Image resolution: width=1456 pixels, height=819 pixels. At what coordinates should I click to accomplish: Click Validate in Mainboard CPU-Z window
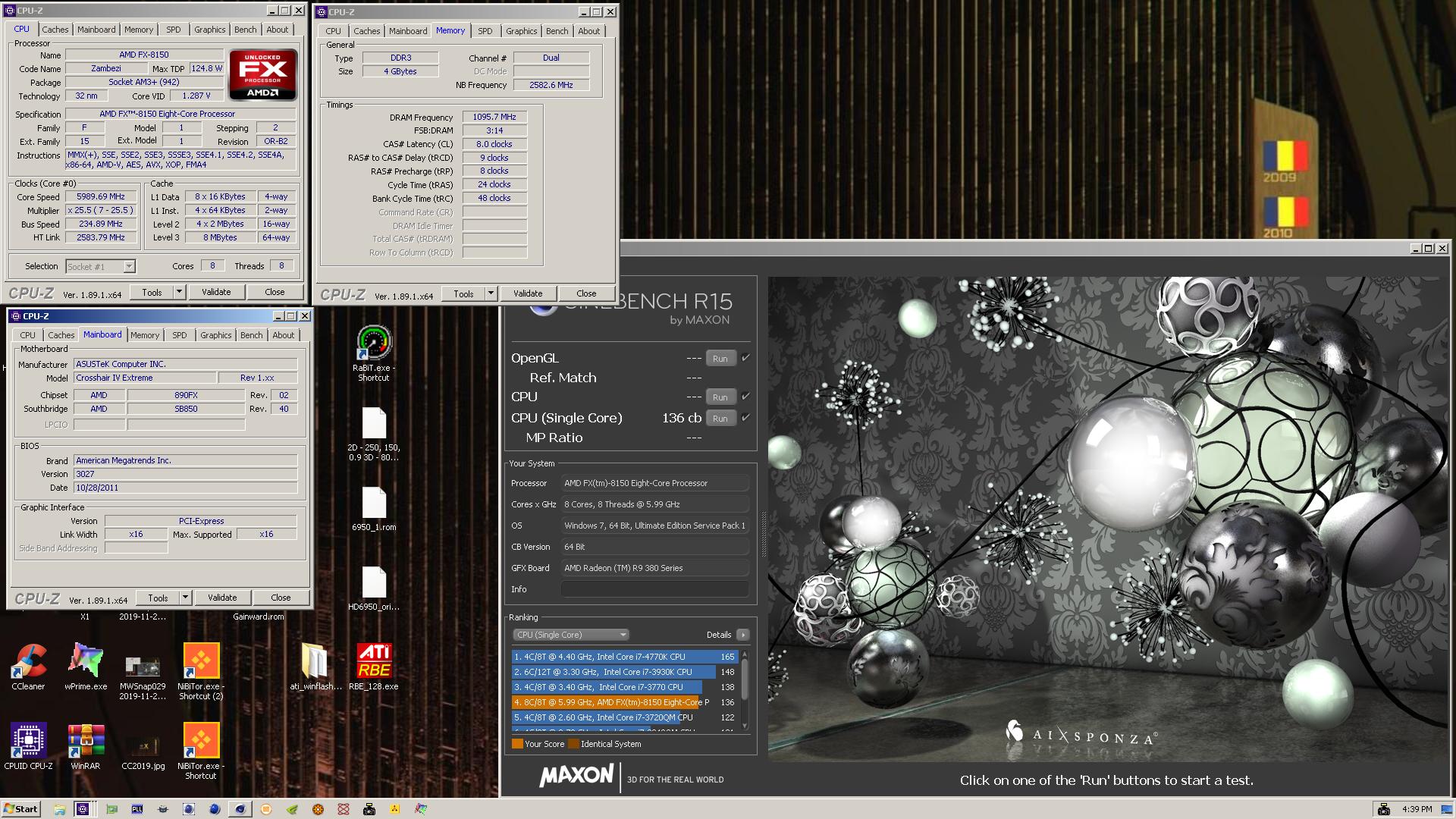click(222, 598)
